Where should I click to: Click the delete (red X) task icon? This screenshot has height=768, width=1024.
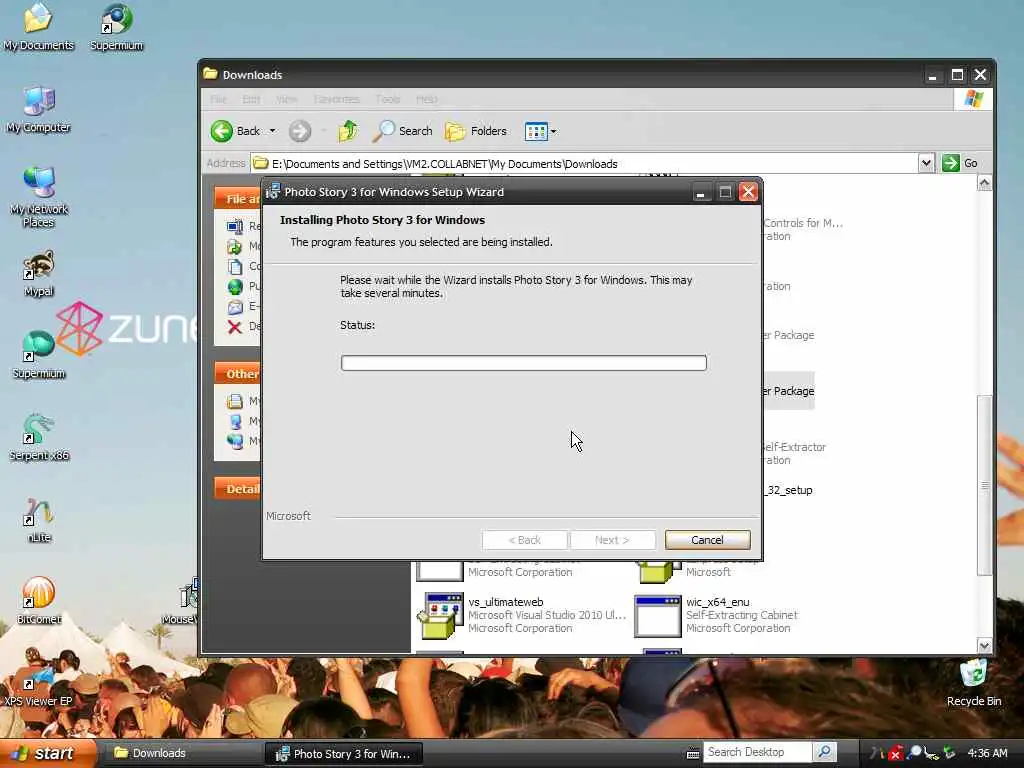pyautogui.click(x=234, y=327)
